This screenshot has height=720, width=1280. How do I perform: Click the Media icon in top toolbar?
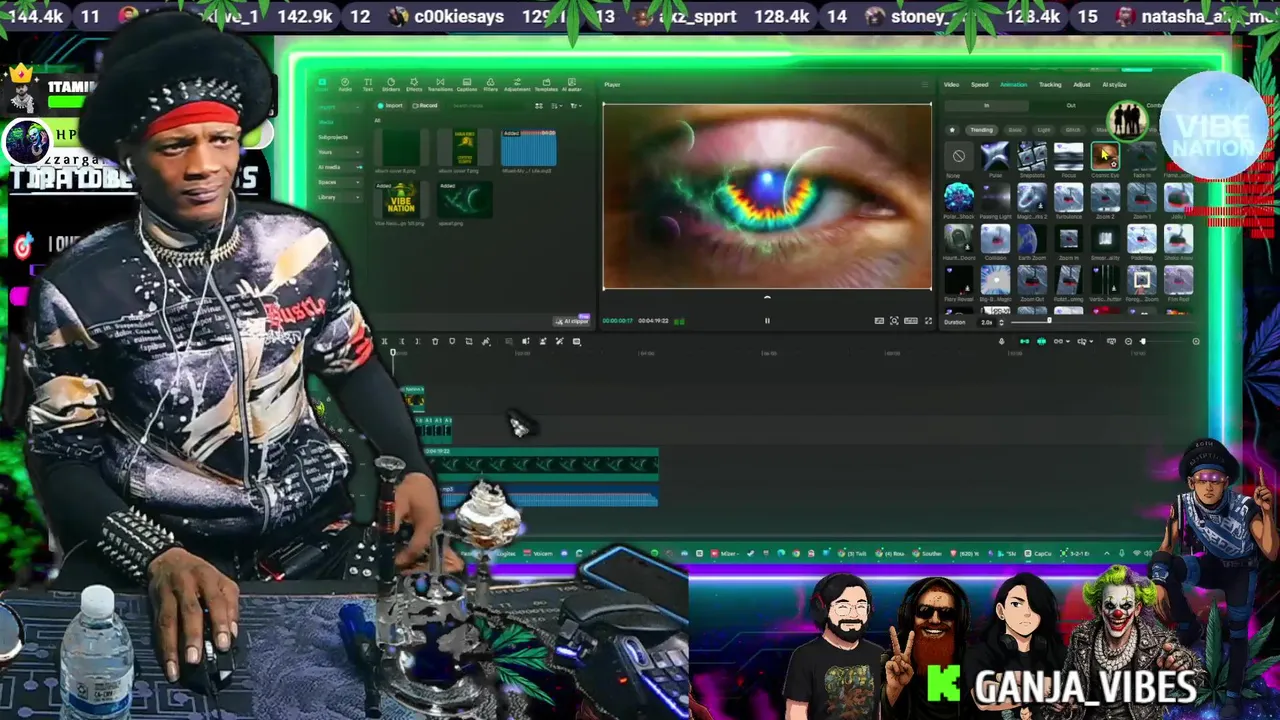click(322, 85)
